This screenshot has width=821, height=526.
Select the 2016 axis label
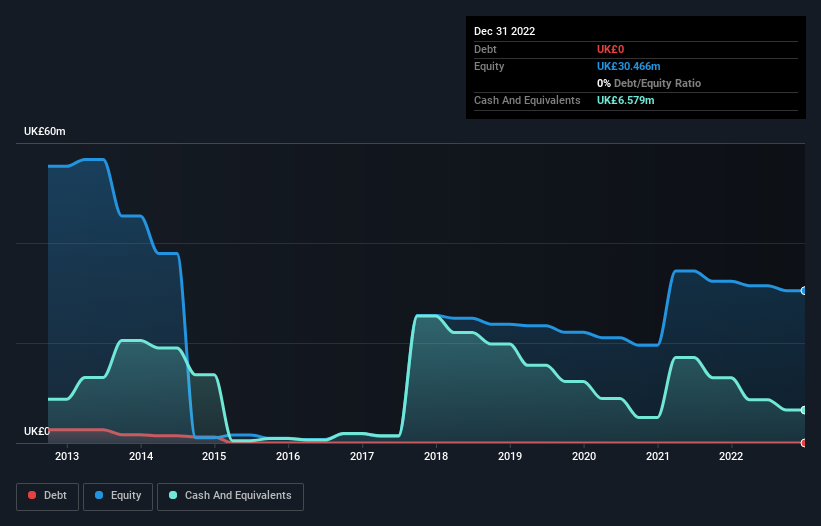click(288, 456)
